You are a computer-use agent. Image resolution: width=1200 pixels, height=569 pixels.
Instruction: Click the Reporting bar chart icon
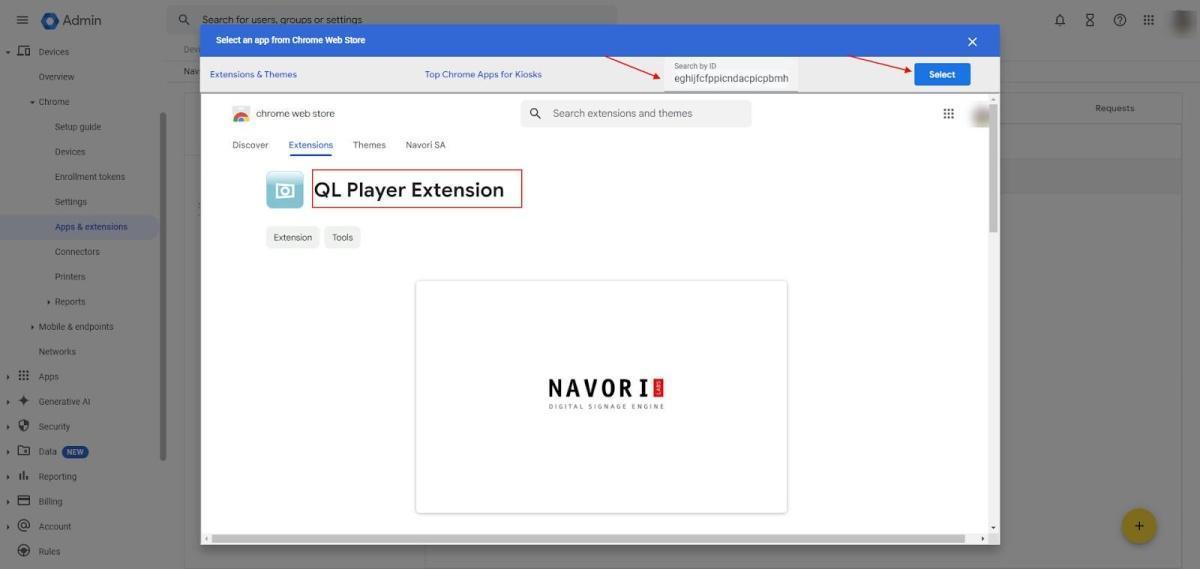click(x=24, y=476)
